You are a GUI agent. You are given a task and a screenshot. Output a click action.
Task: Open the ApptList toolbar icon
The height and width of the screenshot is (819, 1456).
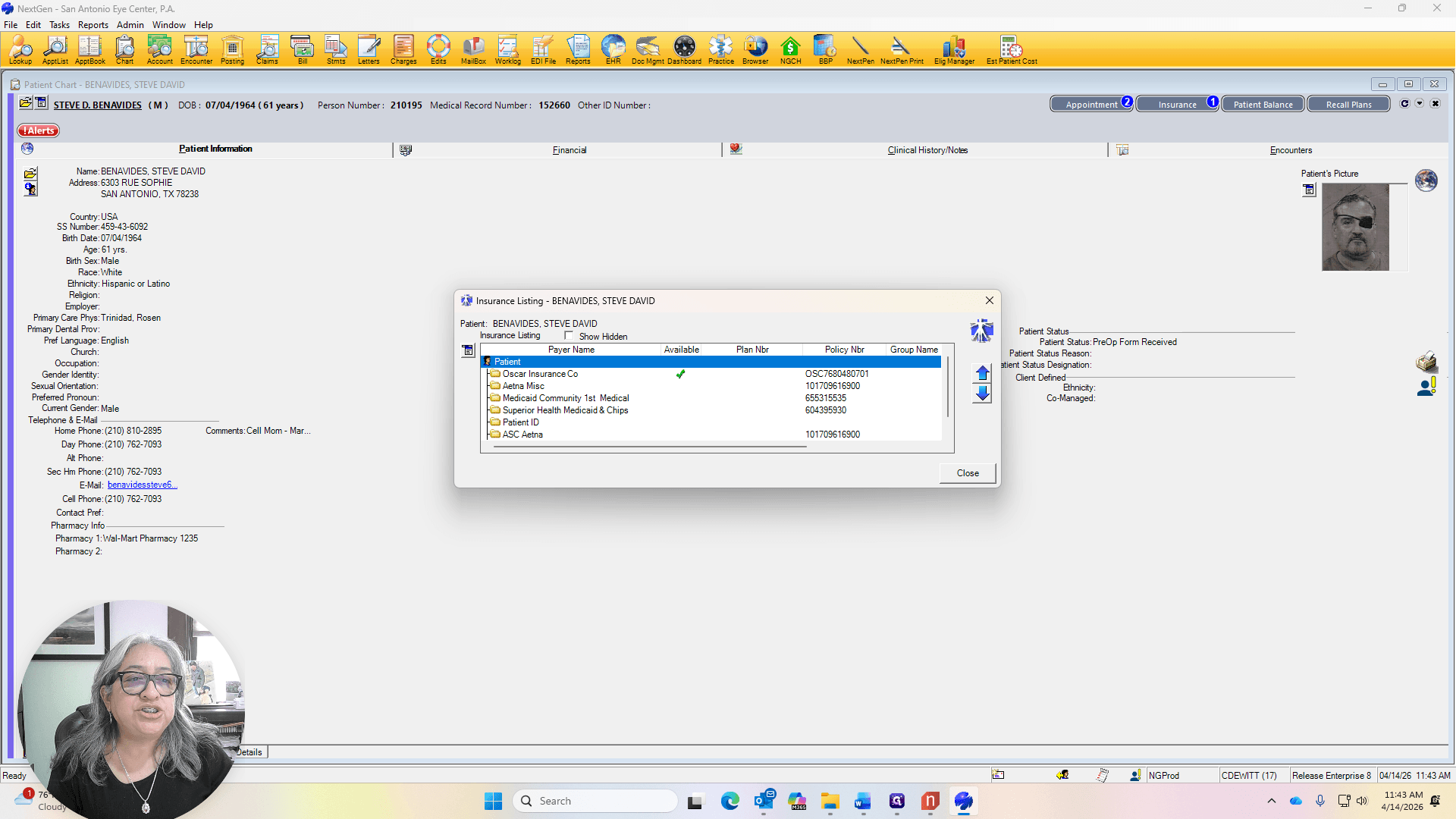click(x=55, y=50)
